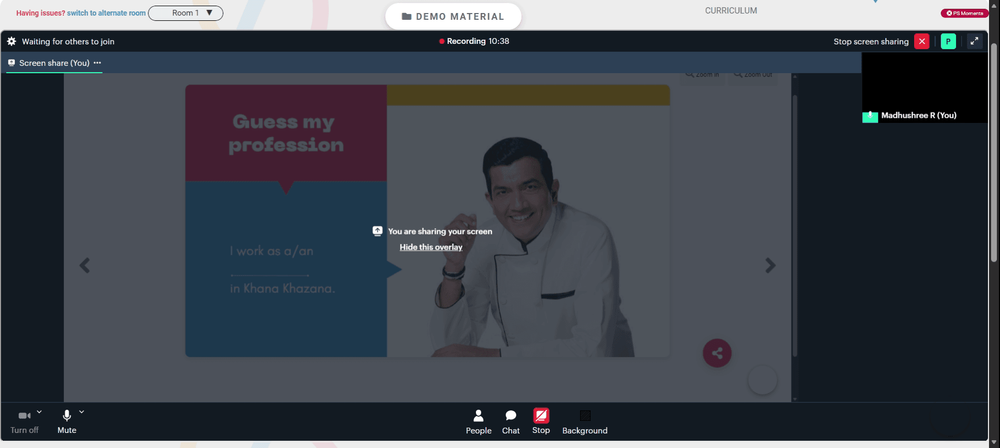This screenshot has height=448, width=1000.
Task: Open the Demo Material folder
Action: pos(453,17)
